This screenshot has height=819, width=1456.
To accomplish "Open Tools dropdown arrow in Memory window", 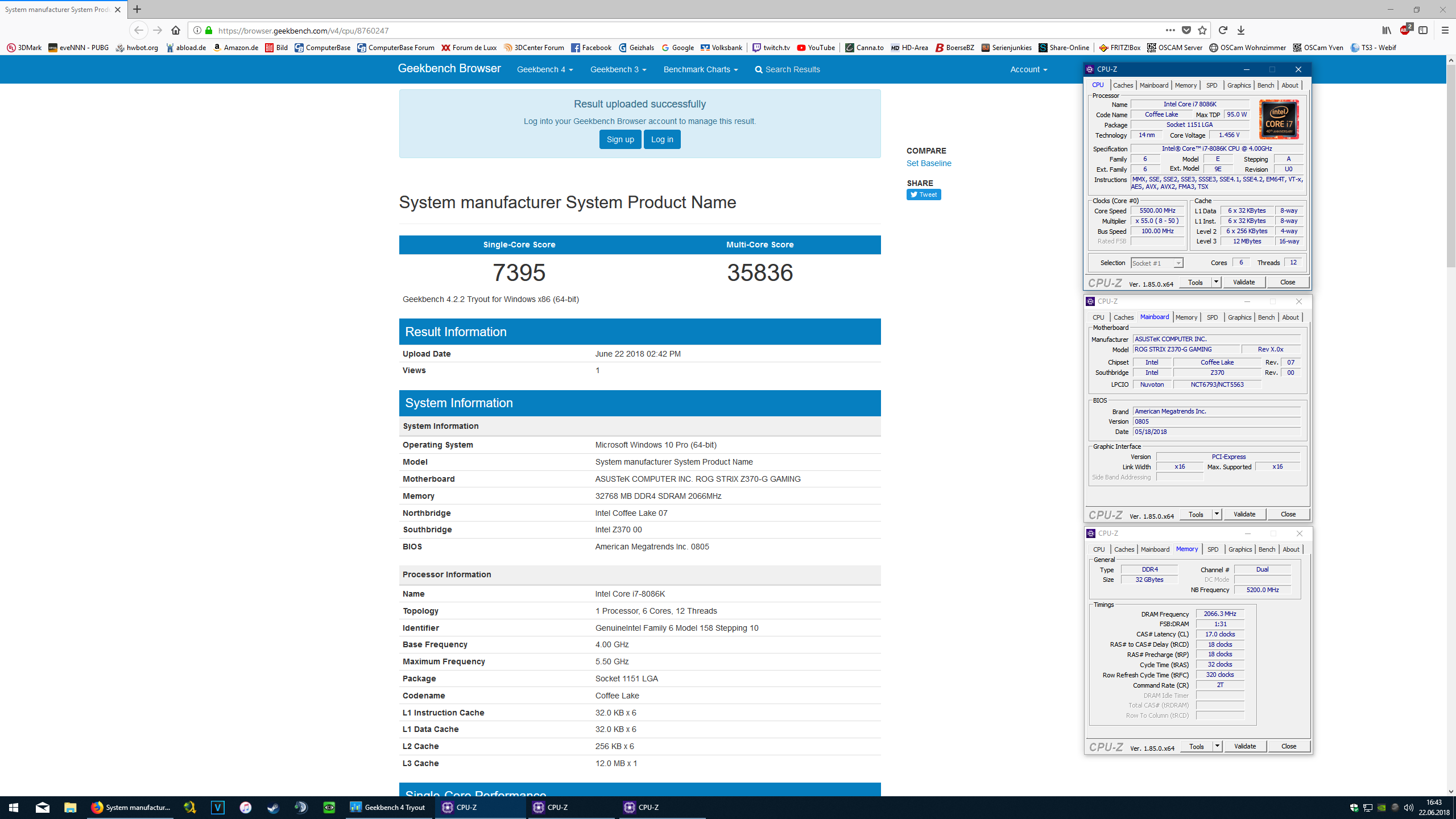I will click(1217, 746).
